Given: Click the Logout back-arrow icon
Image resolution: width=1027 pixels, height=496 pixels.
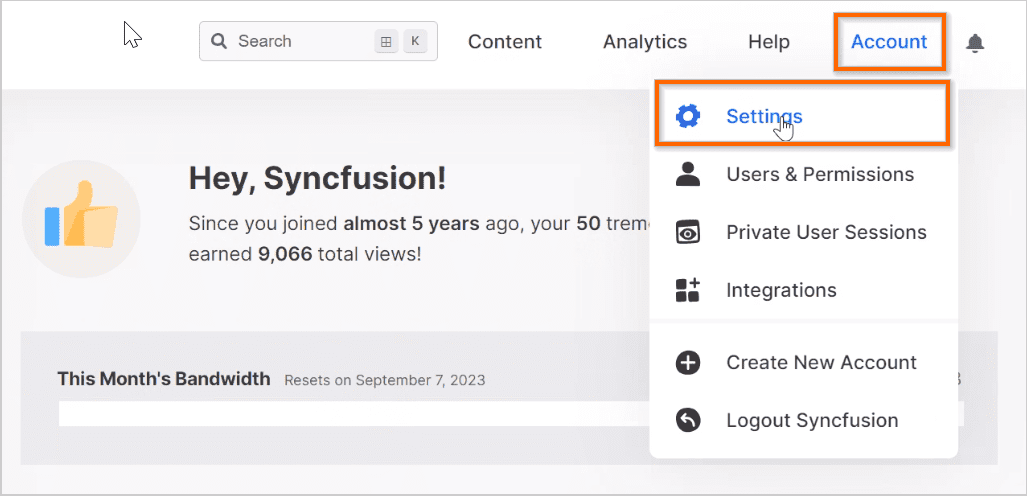Looking at the screenshot, I should [x=688, y=420].
